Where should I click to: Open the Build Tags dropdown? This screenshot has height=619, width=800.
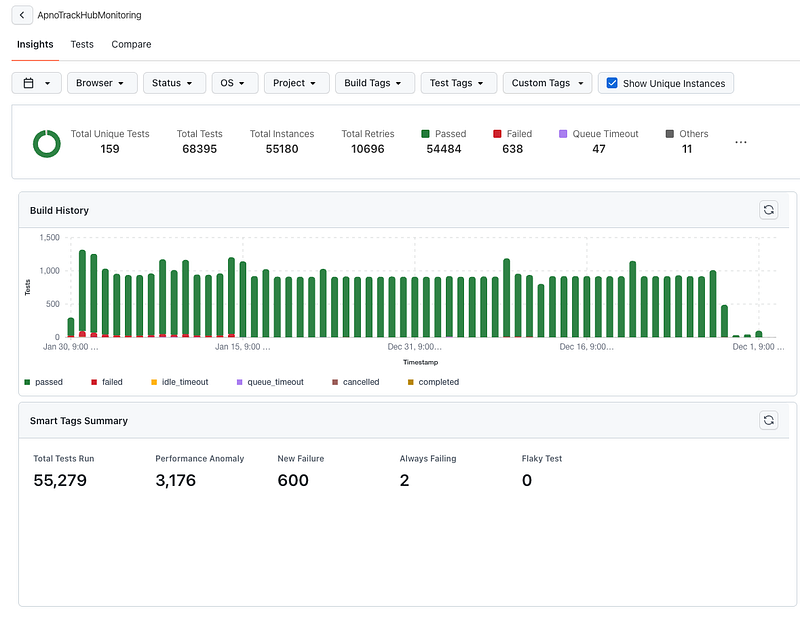click(374, 83)
